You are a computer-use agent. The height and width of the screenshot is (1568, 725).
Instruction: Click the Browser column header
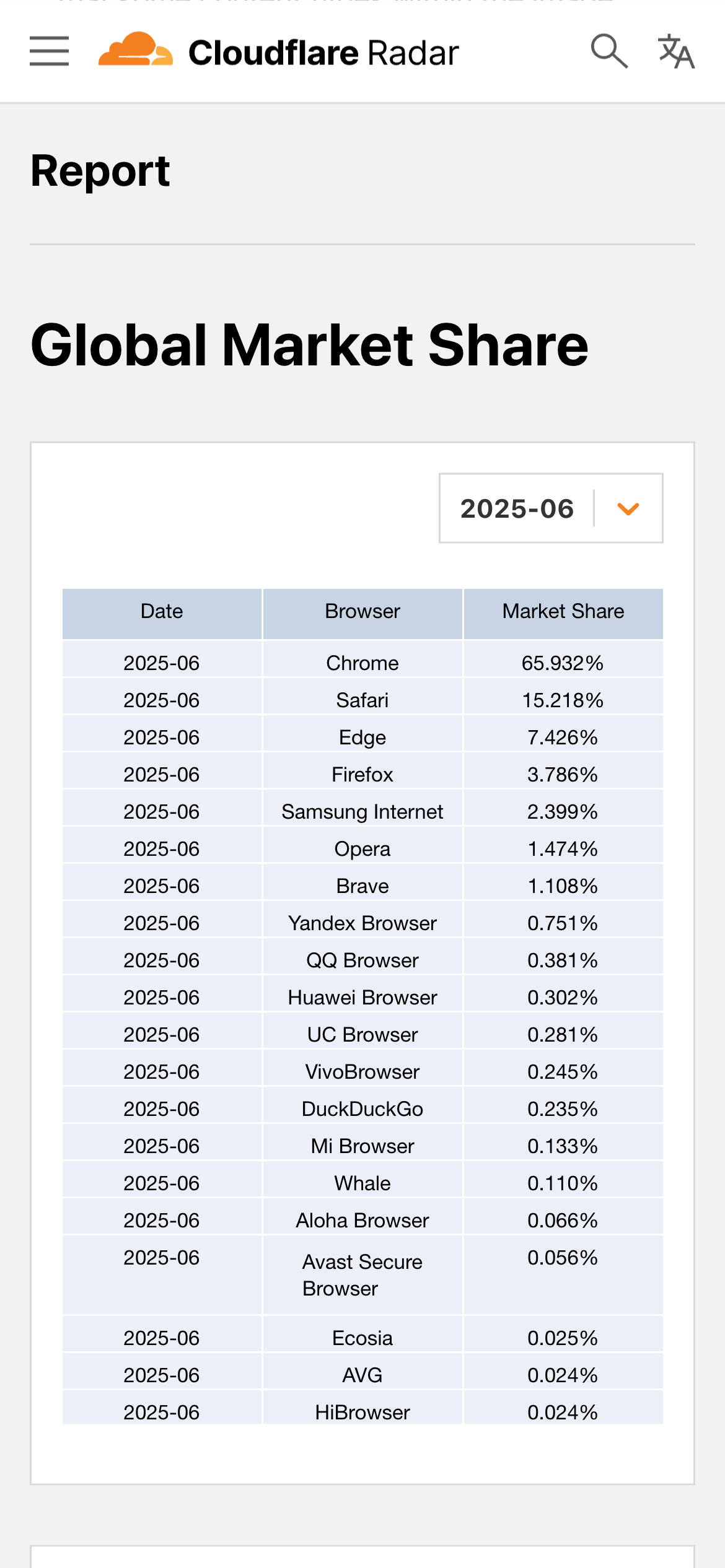362,612
